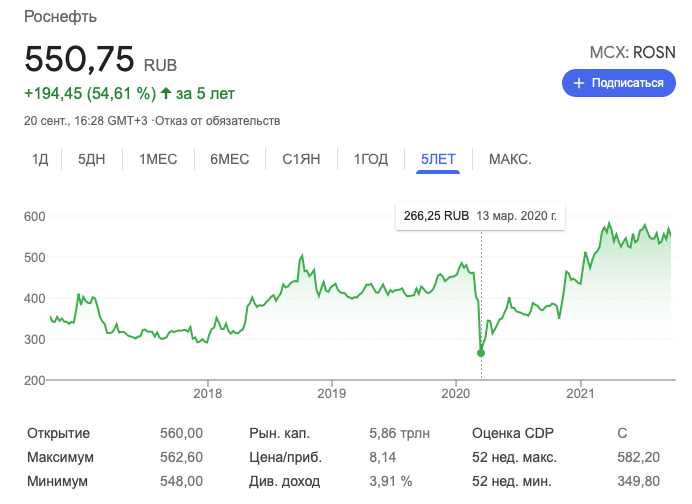
Task: Click the 266,25 RUB chart tooltip
Action: coord(480,216)
